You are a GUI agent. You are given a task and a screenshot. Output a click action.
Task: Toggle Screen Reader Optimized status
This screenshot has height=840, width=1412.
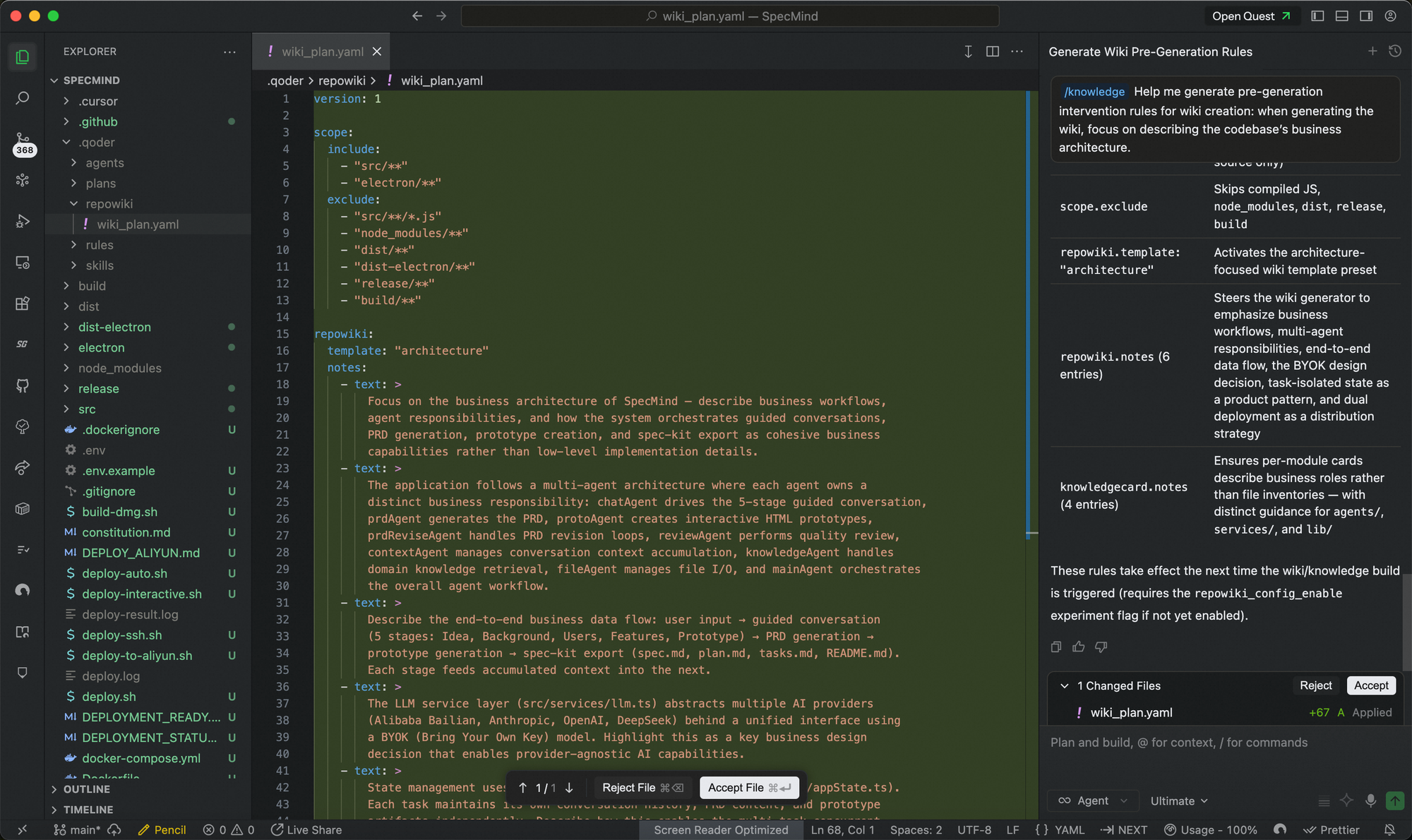pyautogui.click(x=721, y=830)
